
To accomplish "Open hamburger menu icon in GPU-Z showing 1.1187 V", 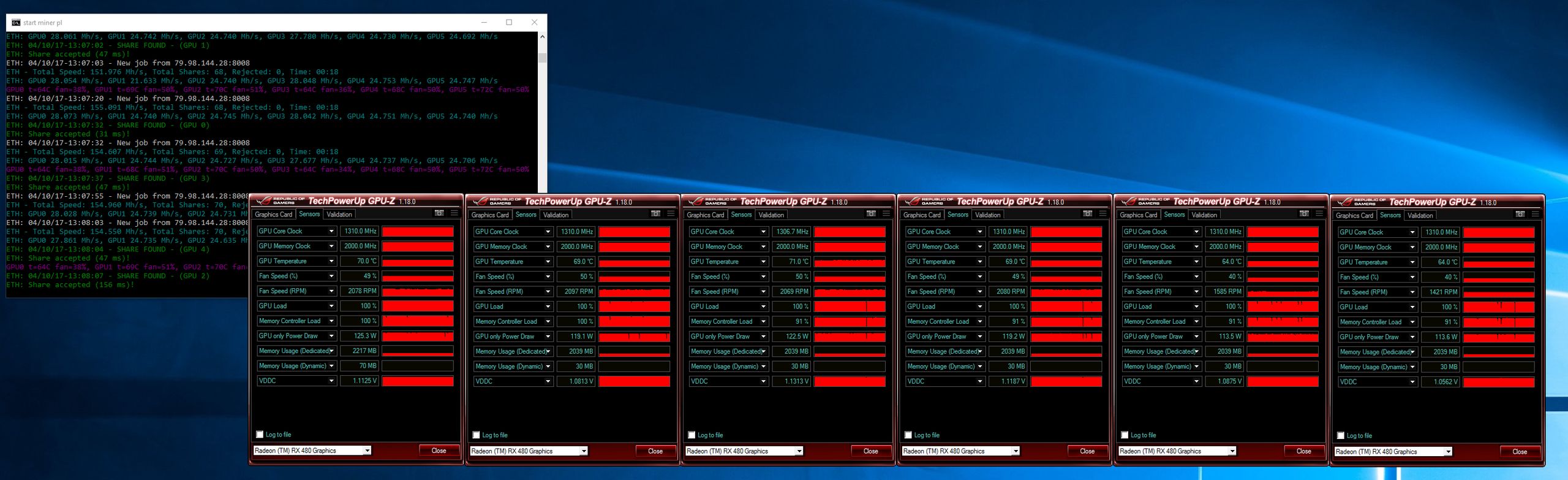I will pyautogui.click(x=1103, y=214).
